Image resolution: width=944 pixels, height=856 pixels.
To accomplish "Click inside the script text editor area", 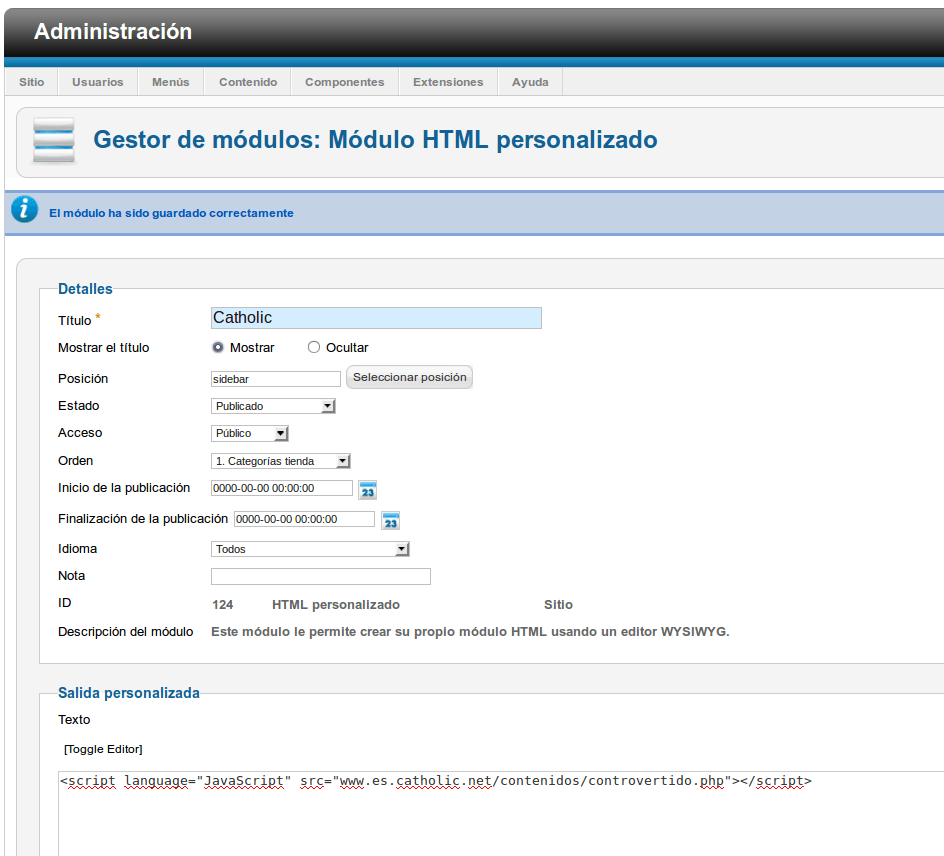I will (501, 813).
